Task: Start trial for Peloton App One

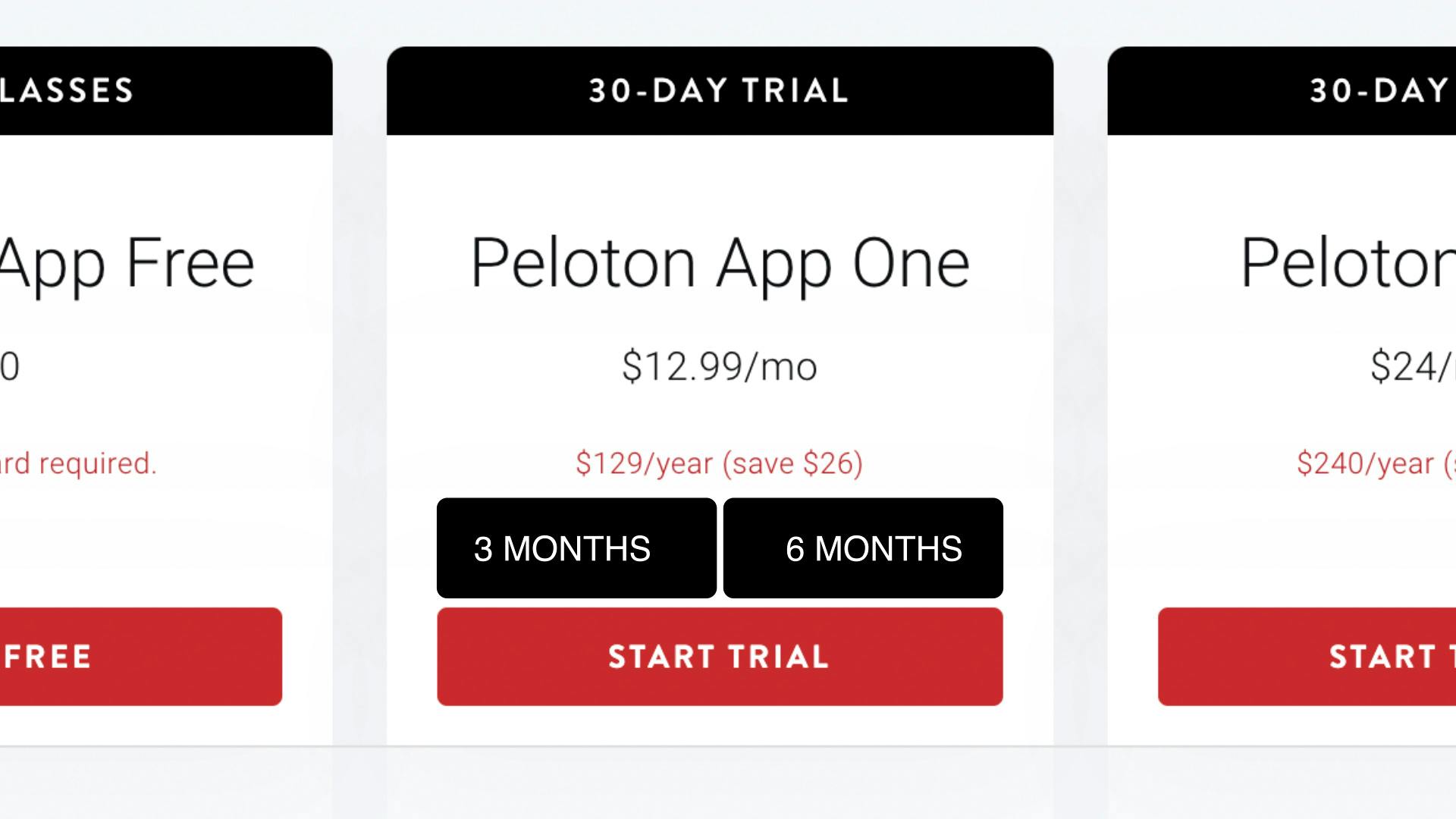Action: tap(720, 657)
